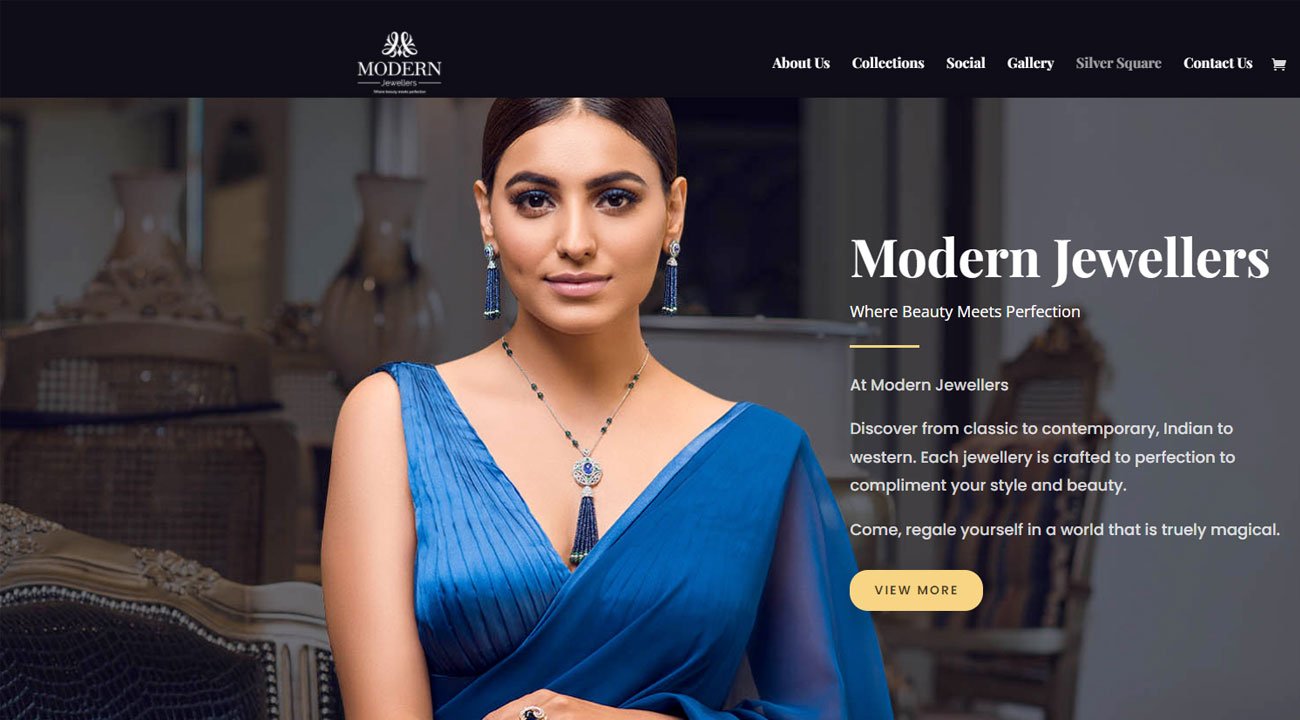Viewport: 1300px width, 720px height.
Task: Visit the Silver Square menu item
Action: pos(1118,63)
